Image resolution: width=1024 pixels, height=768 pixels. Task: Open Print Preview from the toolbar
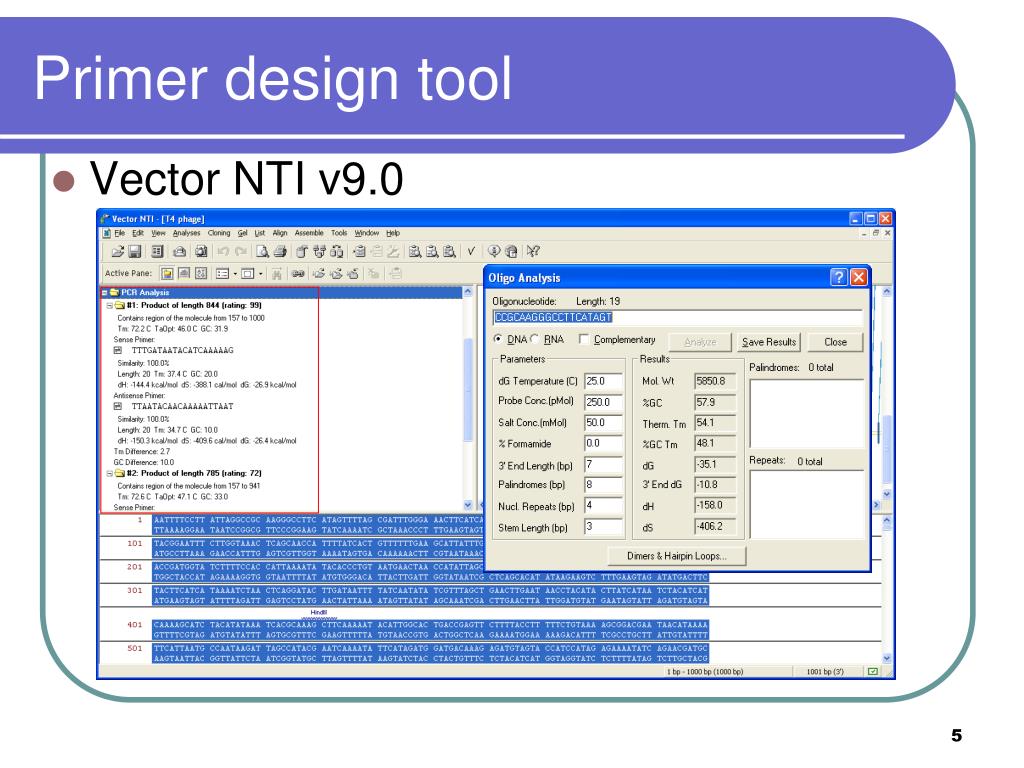click(262, 251)
